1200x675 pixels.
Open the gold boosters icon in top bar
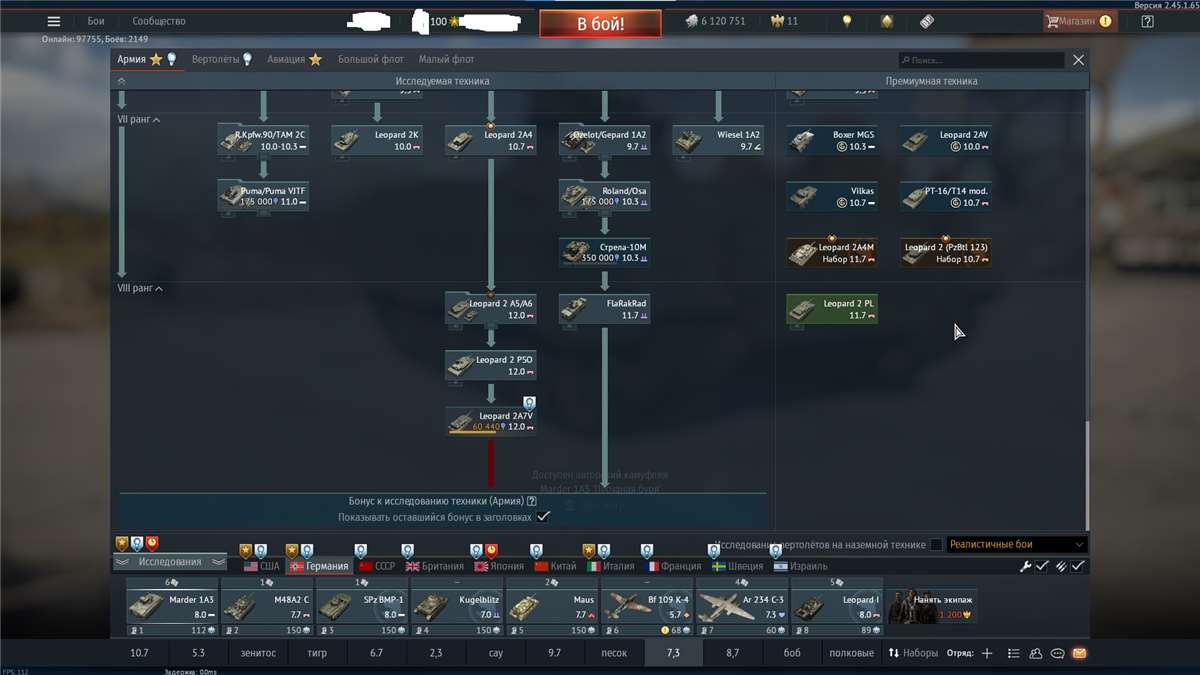(x=887, y=21)
